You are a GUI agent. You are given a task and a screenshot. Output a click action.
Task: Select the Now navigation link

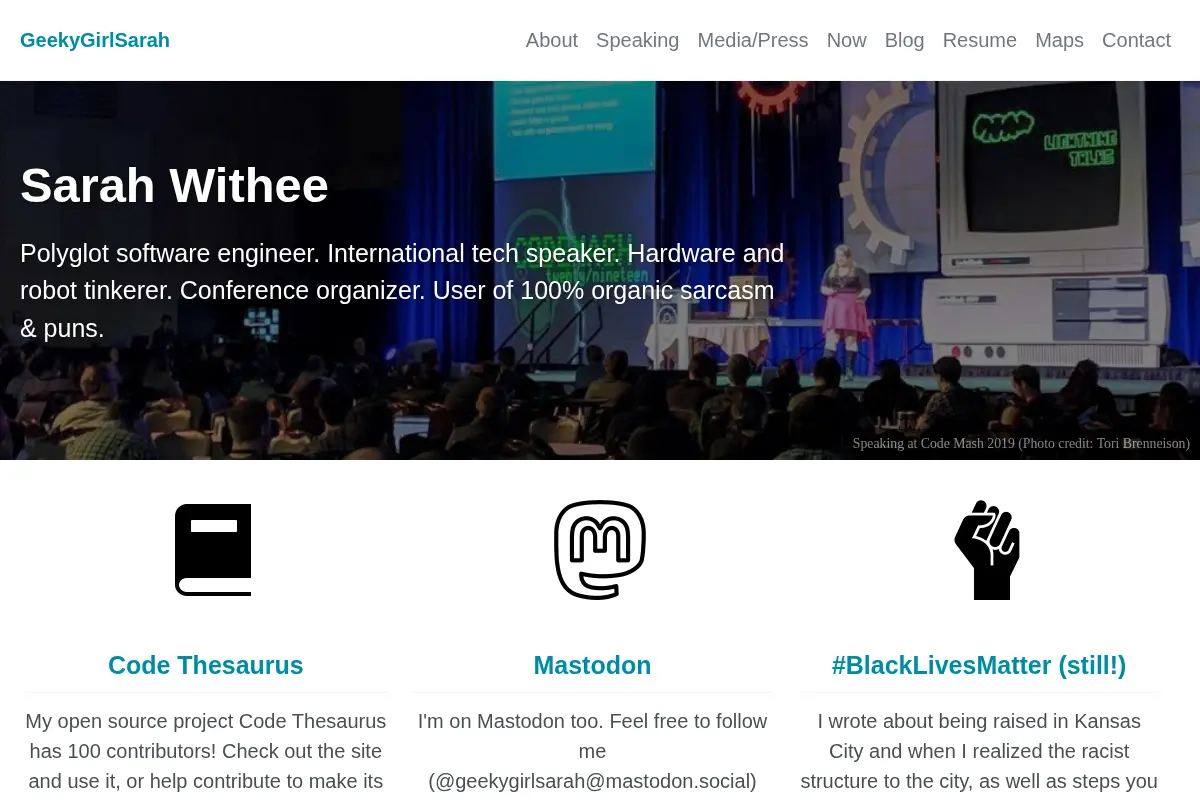coord(846,40)
